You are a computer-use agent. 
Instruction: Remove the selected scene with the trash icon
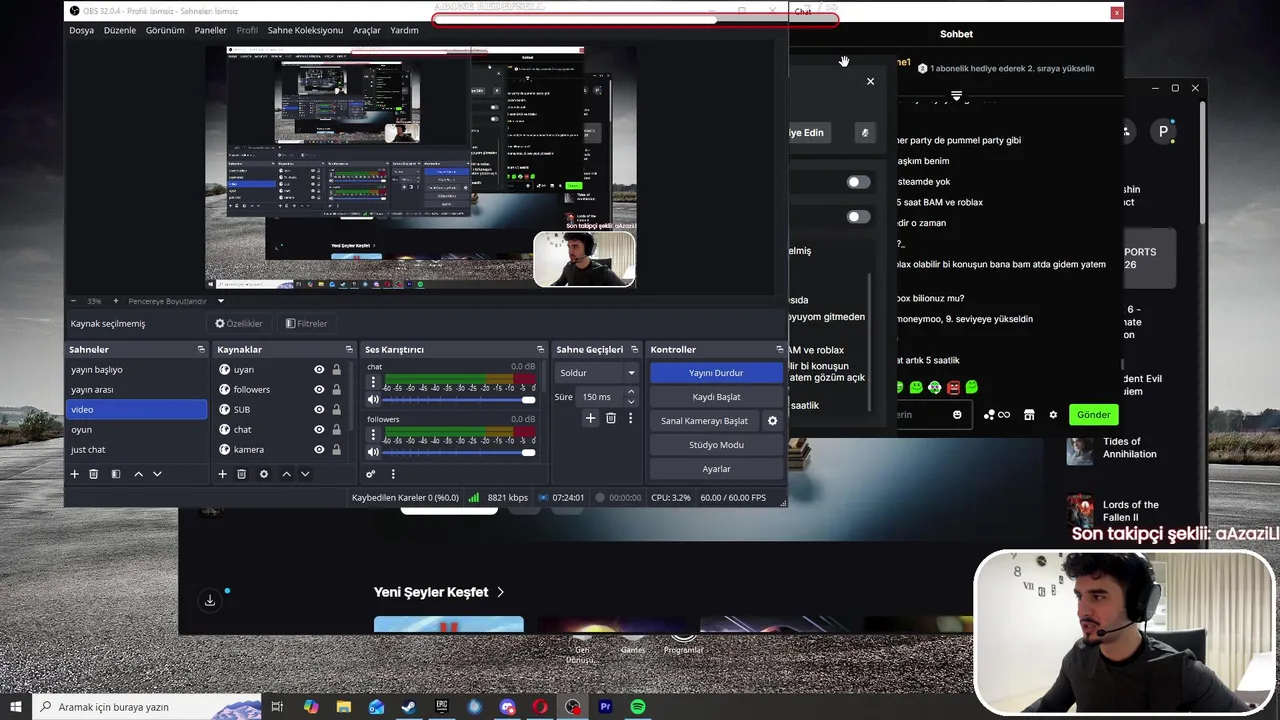(94, 474)
